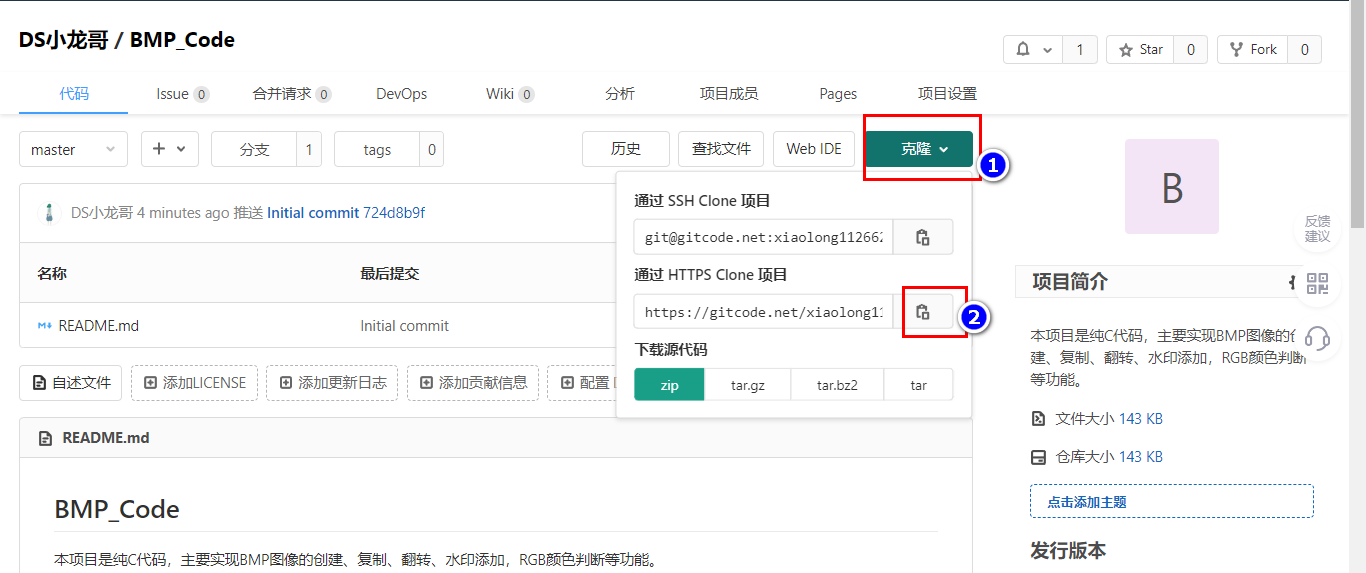Viewport: 1366px width, 573px height.
Task: Click the 自述文件 button
Action: point(71,383)
